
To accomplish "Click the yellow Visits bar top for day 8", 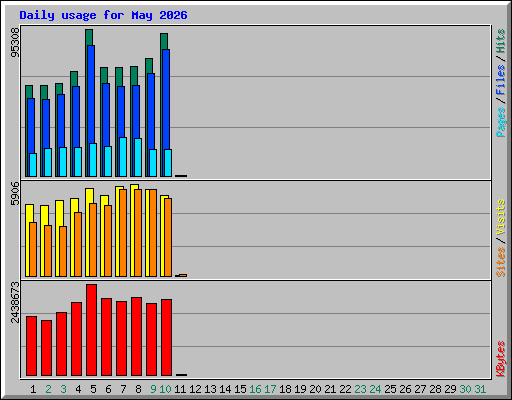I will point(135,187).
